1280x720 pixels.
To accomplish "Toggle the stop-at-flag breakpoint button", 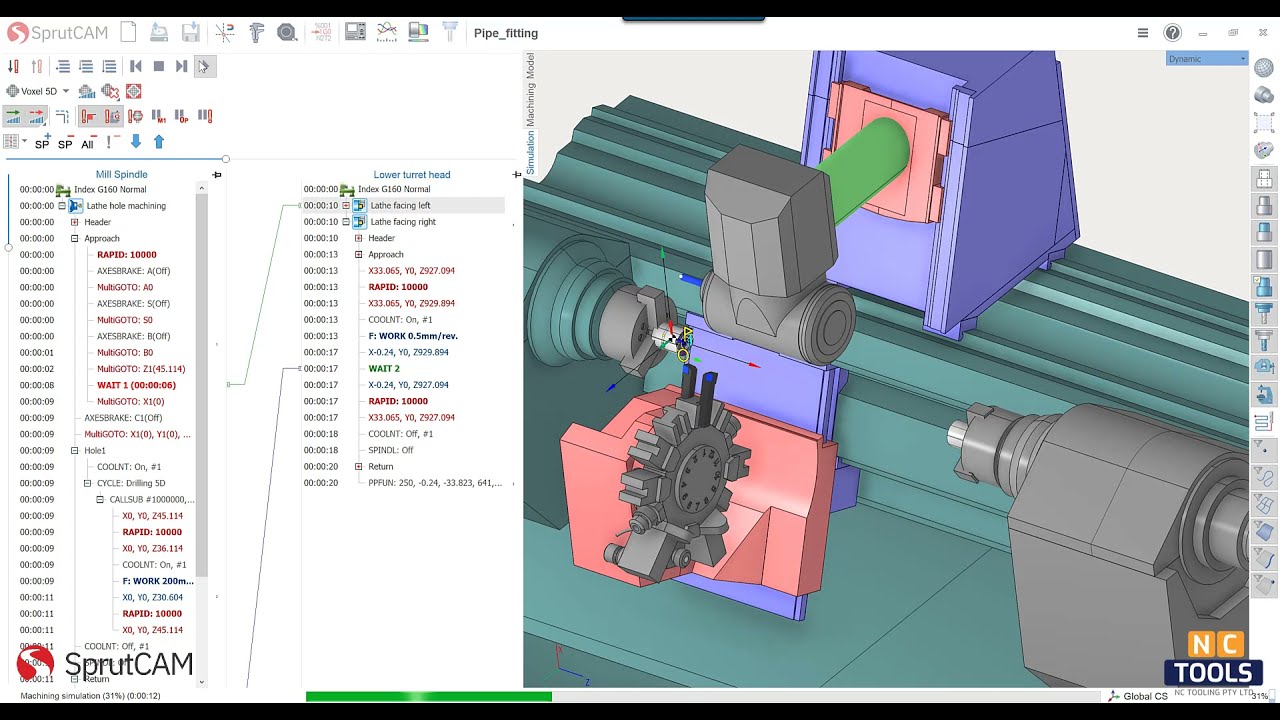I will click(89, 116).
